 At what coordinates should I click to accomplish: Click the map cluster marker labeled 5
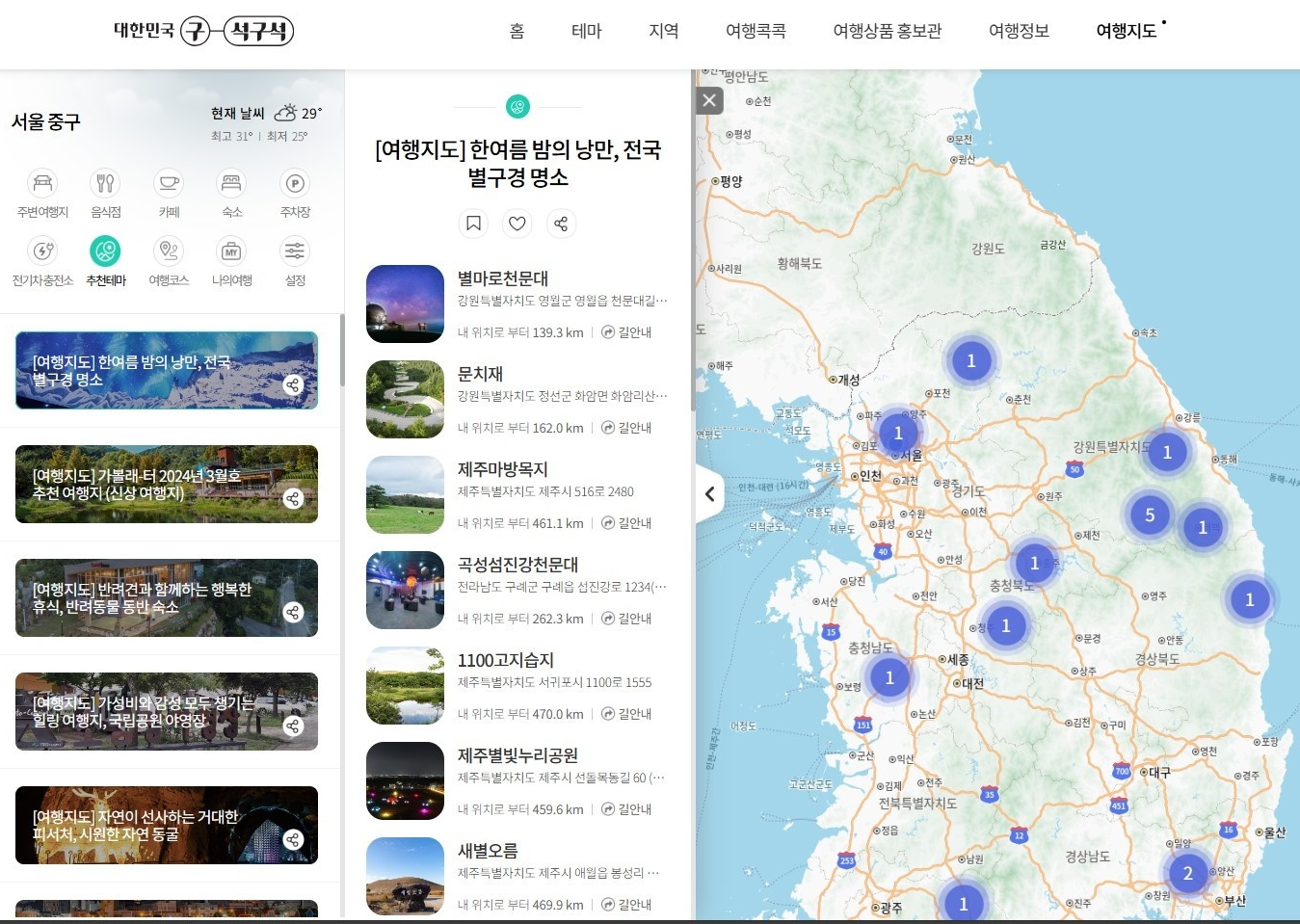coord(1149,515)
